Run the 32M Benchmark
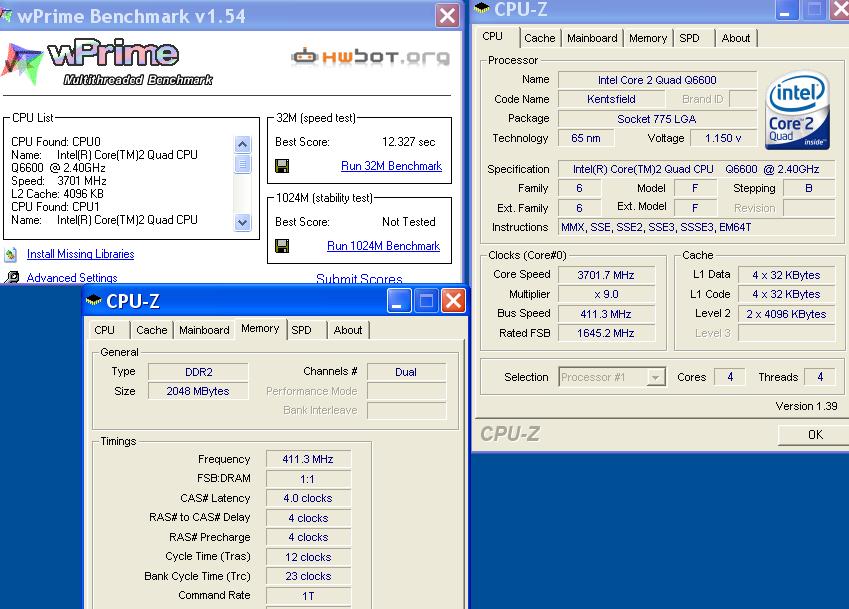The height and width of the screenshot is (609, 849). [391, 166]
